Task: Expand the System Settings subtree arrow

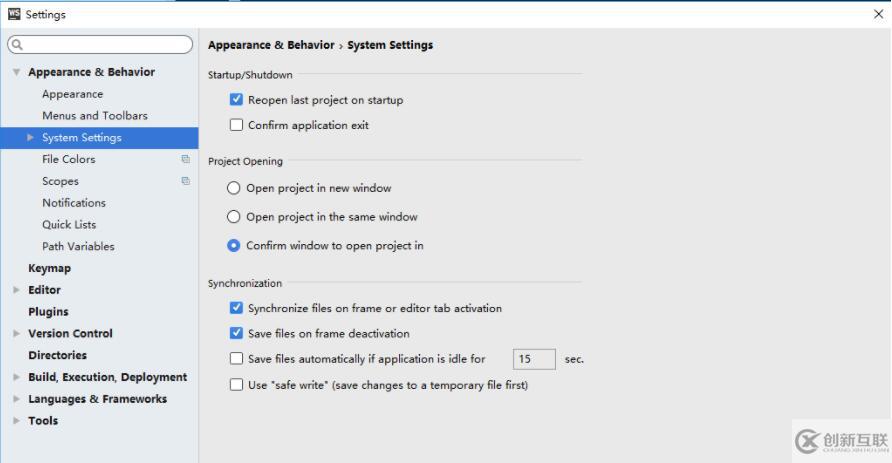Action: (x=30, y=137)
